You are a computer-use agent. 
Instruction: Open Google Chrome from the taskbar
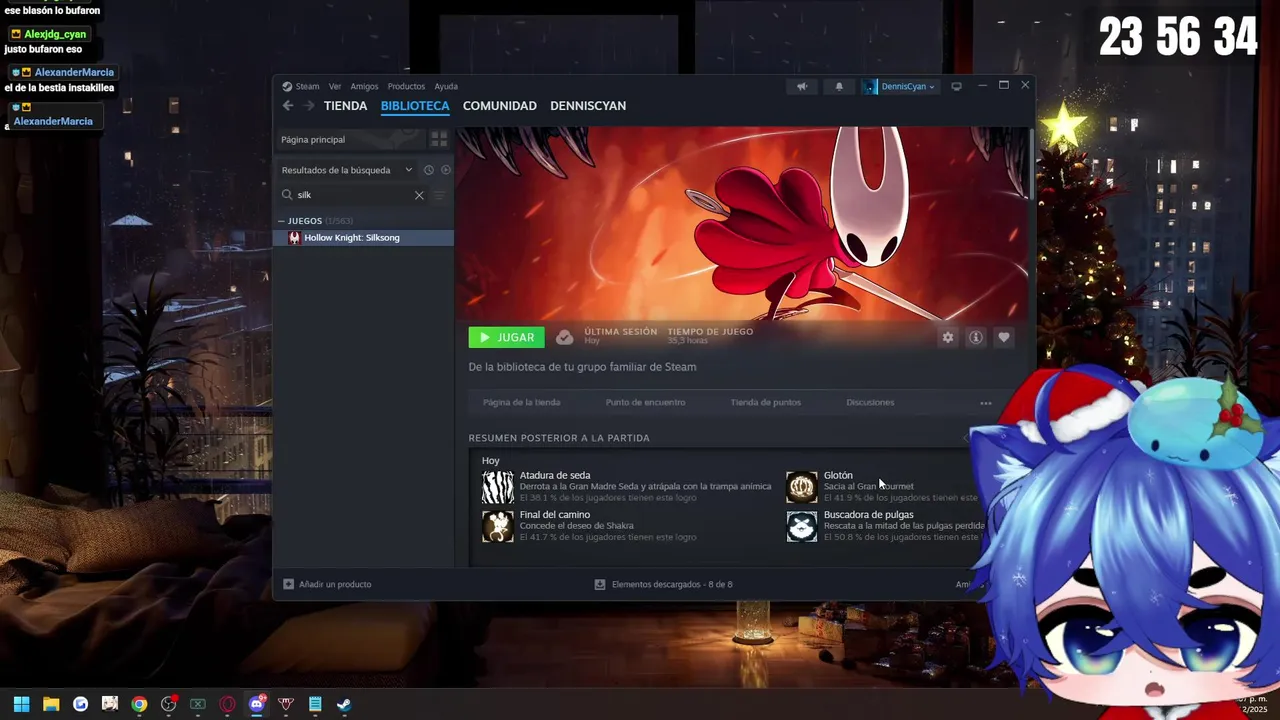point(139,704)
